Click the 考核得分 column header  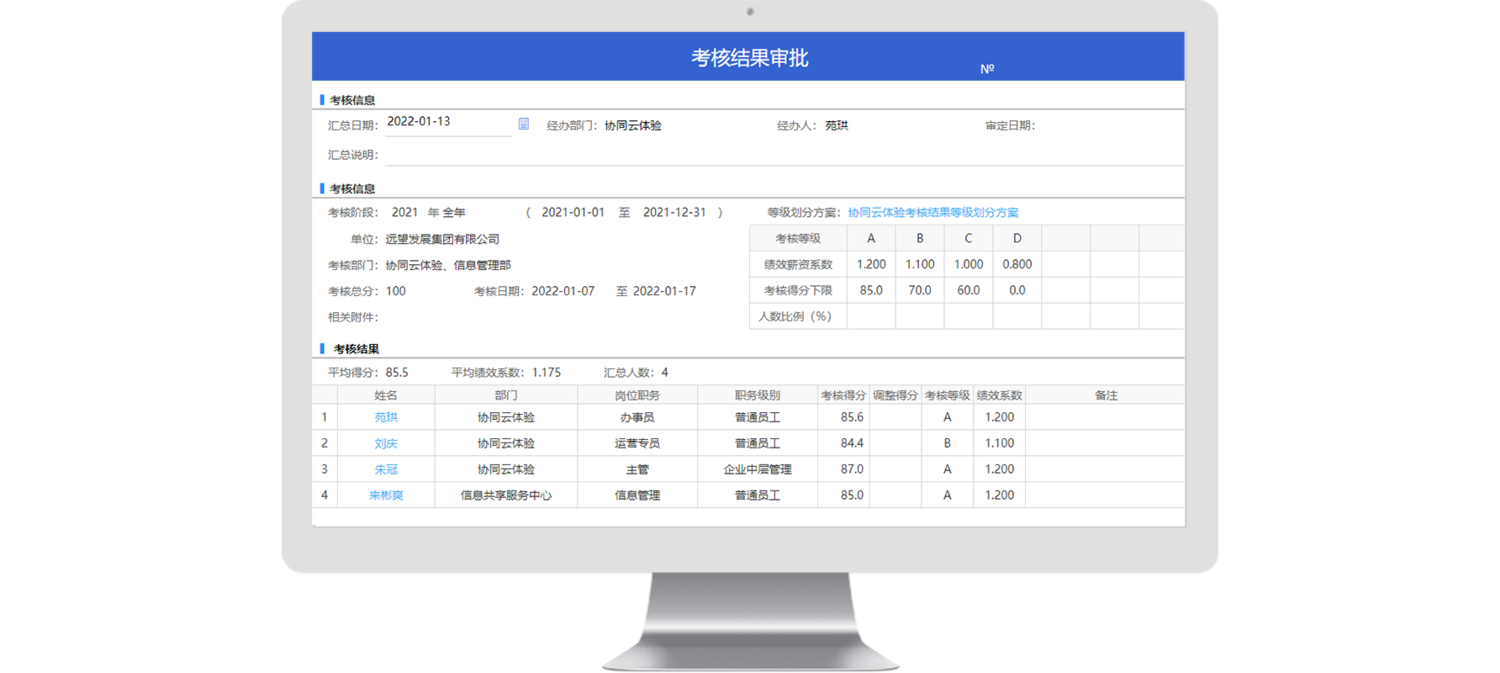pyautogui.click(x=843, y=396)
